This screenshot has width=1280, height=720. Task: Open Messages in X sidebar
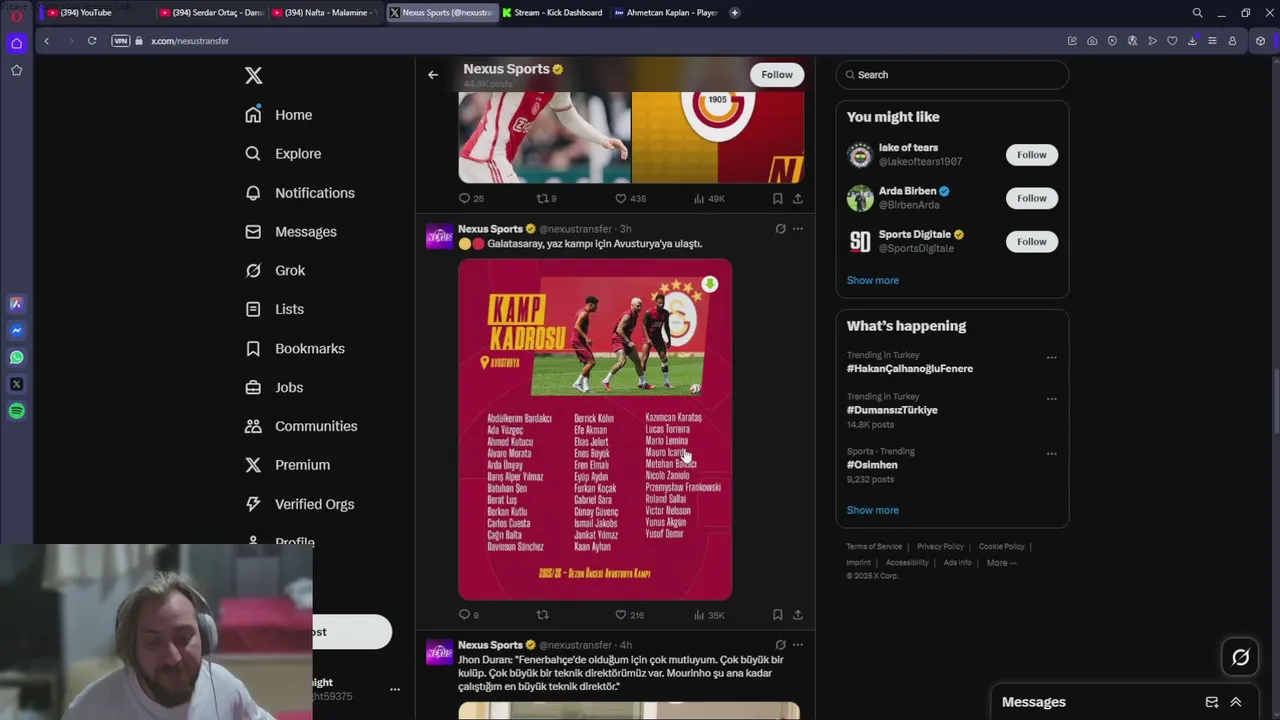pyautogui.click(x=291, y=232)
